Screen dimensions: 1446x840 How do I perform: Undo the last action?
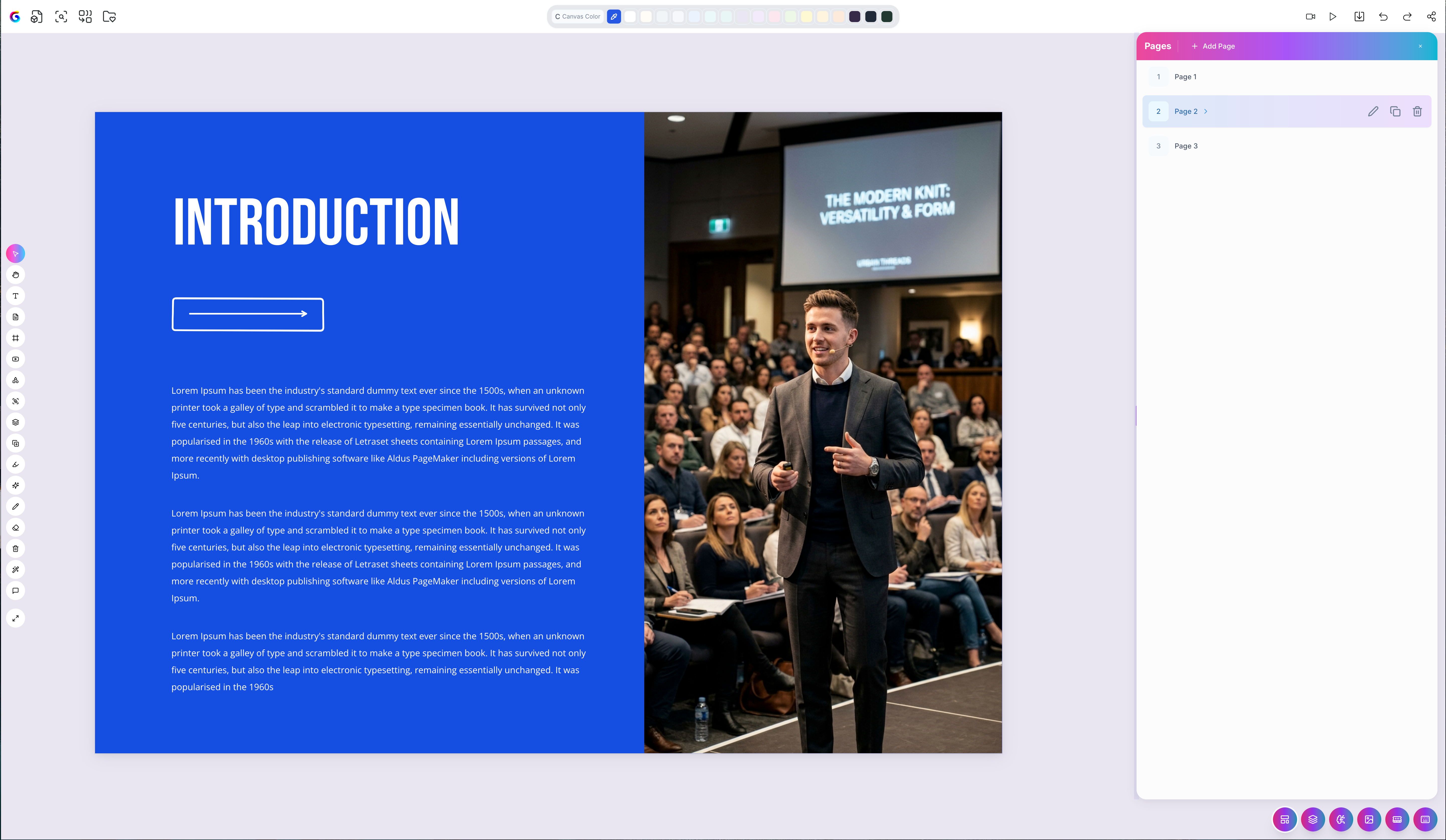[x=1384, y=17]
